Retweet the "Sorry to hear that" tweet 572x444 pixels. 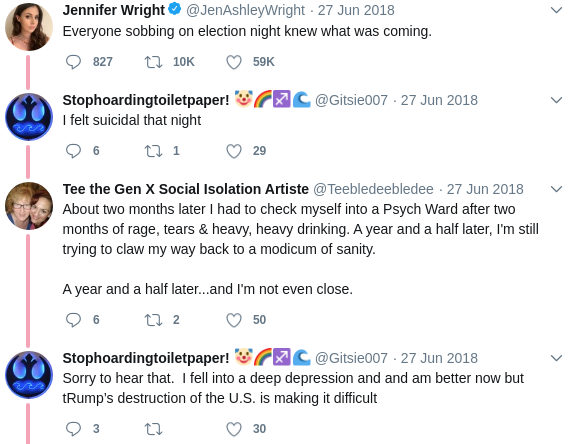pos(153,429)
